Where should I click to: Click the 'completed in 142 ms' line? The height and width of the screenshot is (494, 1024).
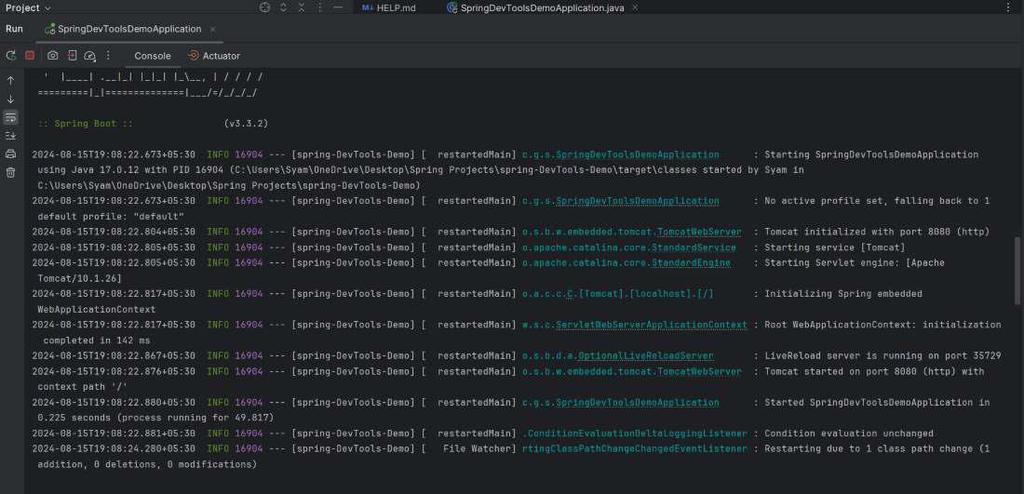[x=97, y=340]
